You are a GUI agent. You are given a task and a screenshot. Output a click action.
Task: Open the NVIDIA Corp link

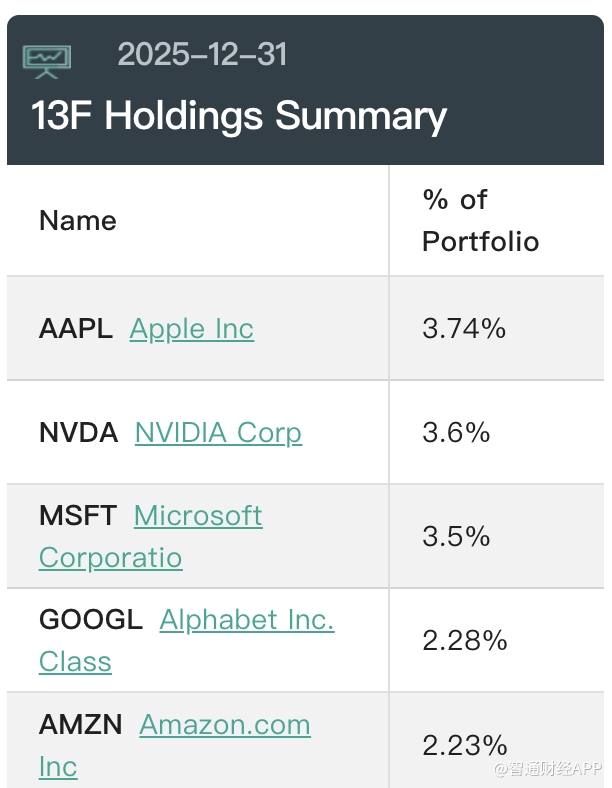click(x=218, y=433)
